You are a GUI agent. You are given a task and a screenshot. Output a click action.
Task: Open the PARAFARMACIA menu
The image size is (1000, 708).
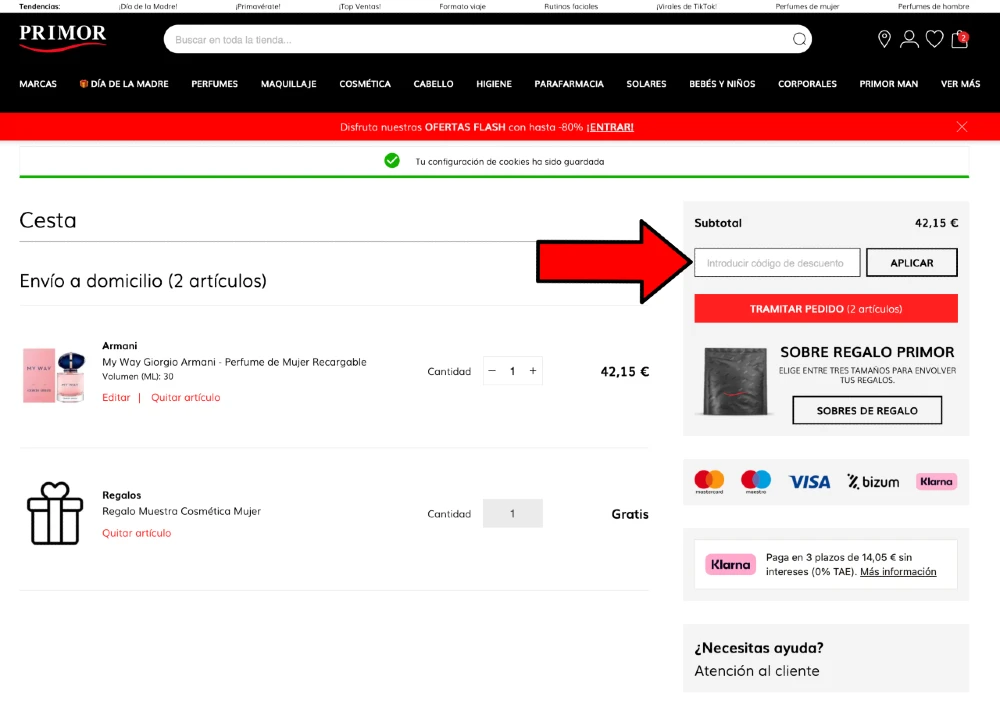click(569, 84)
